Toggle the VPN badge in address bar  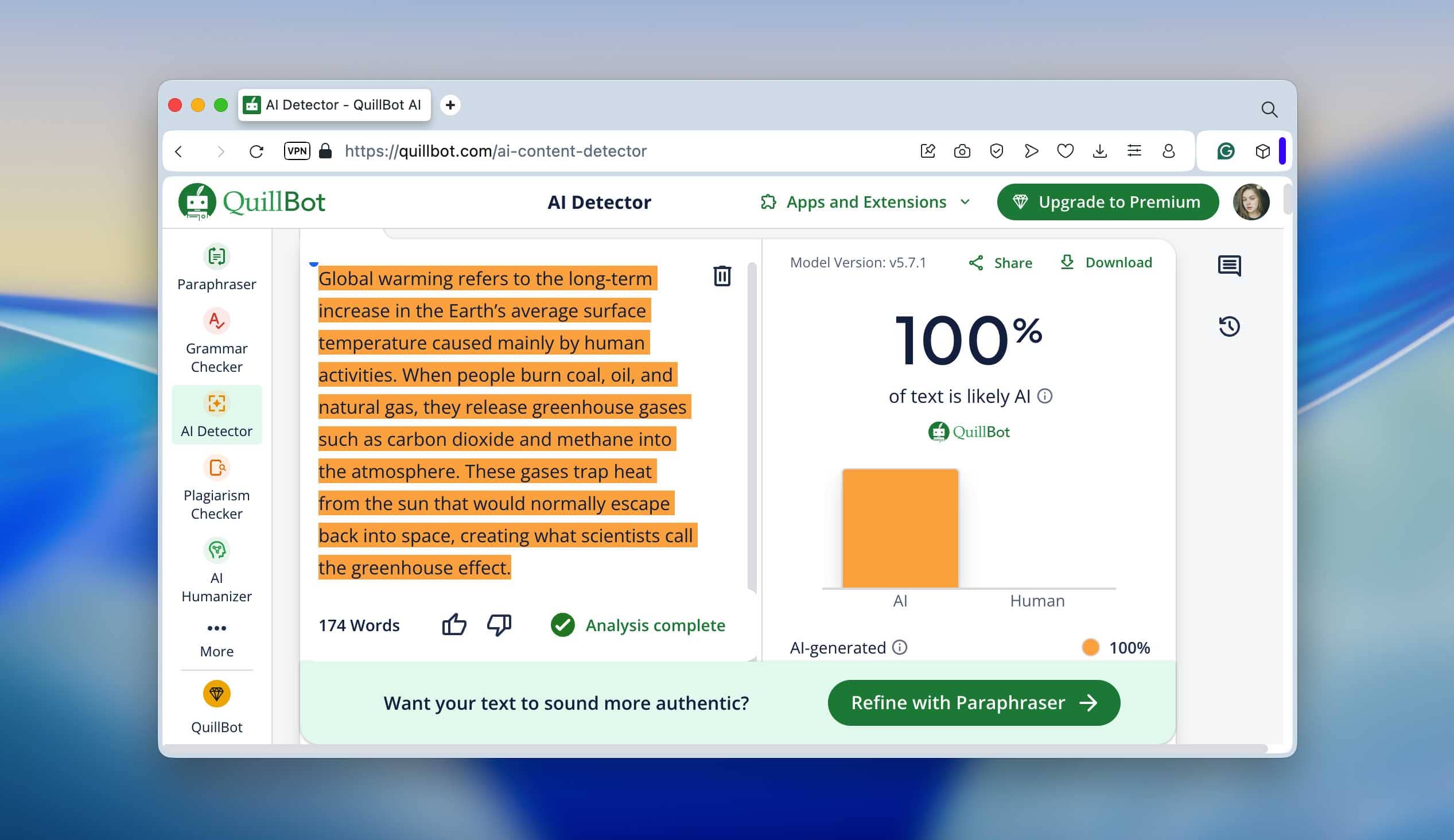(297, 151)
